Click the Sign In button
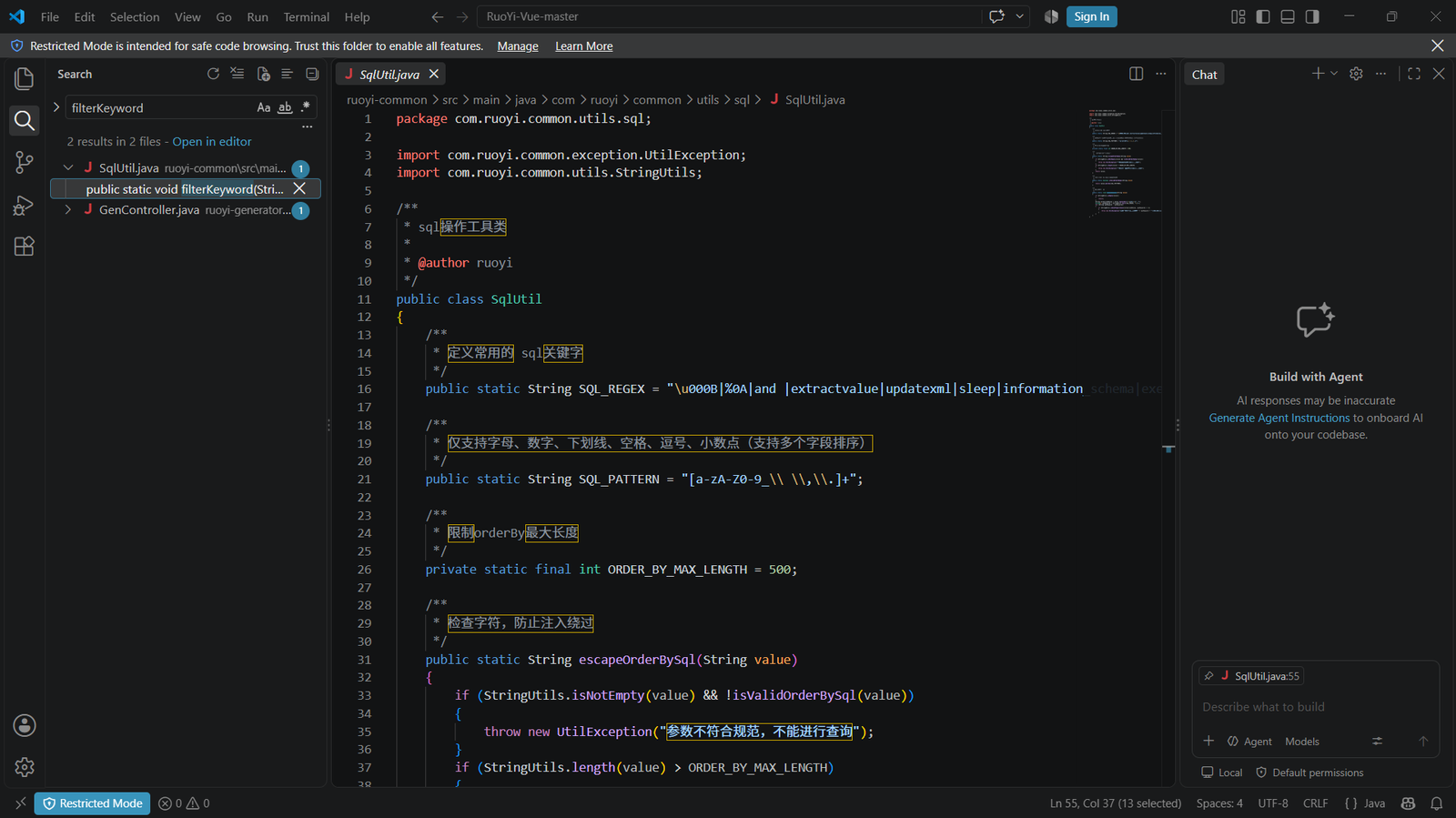This screenshot has height=818, width=1456. pos(1091,16)
